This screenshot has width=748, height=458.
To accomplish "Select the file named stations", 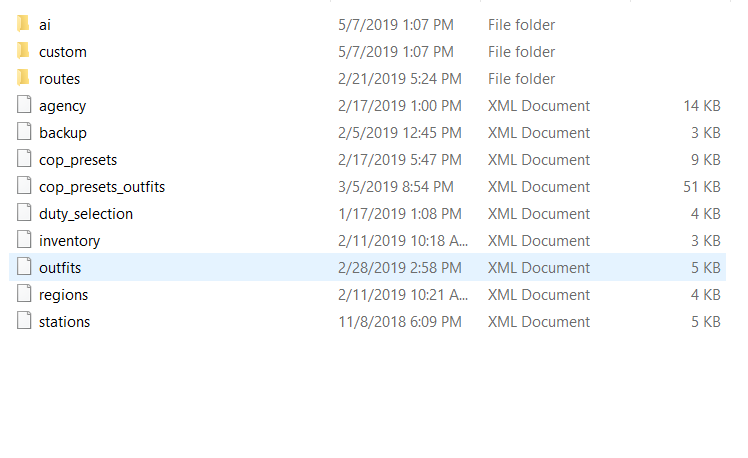I will point(64,322).
